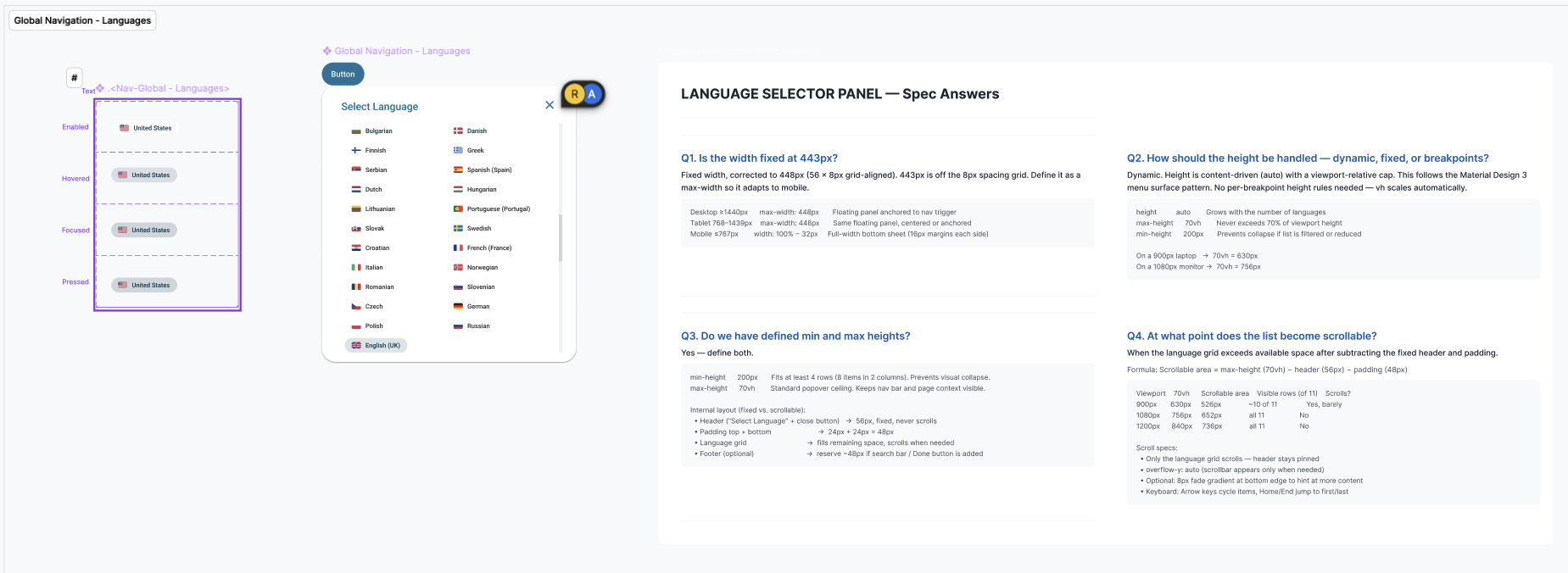Click the Formula: Scrollable area line
The width and height of the screenshot is (1568, 573).
[x=1267, y=370]
